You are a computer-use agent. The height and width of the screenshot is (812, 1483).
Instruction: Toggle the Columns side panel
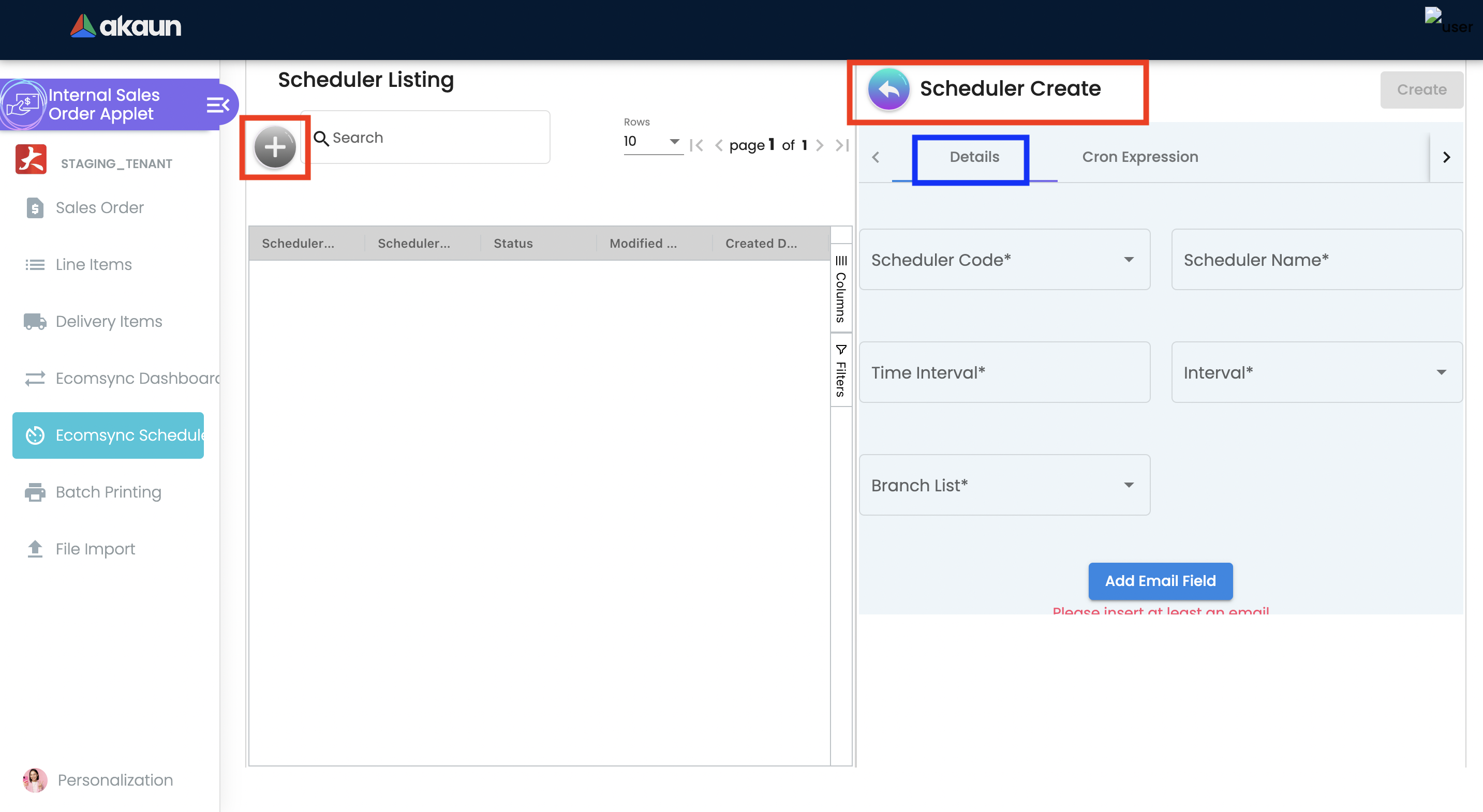(x=840, y=290)
